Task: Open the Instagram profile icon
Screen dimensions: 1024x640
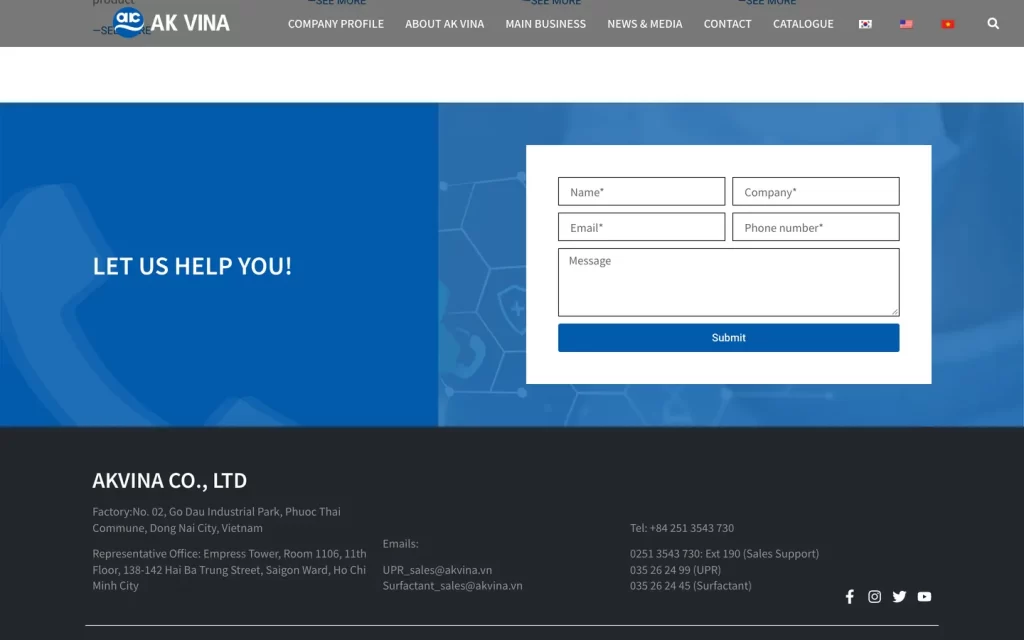Action: click(874, 596)
